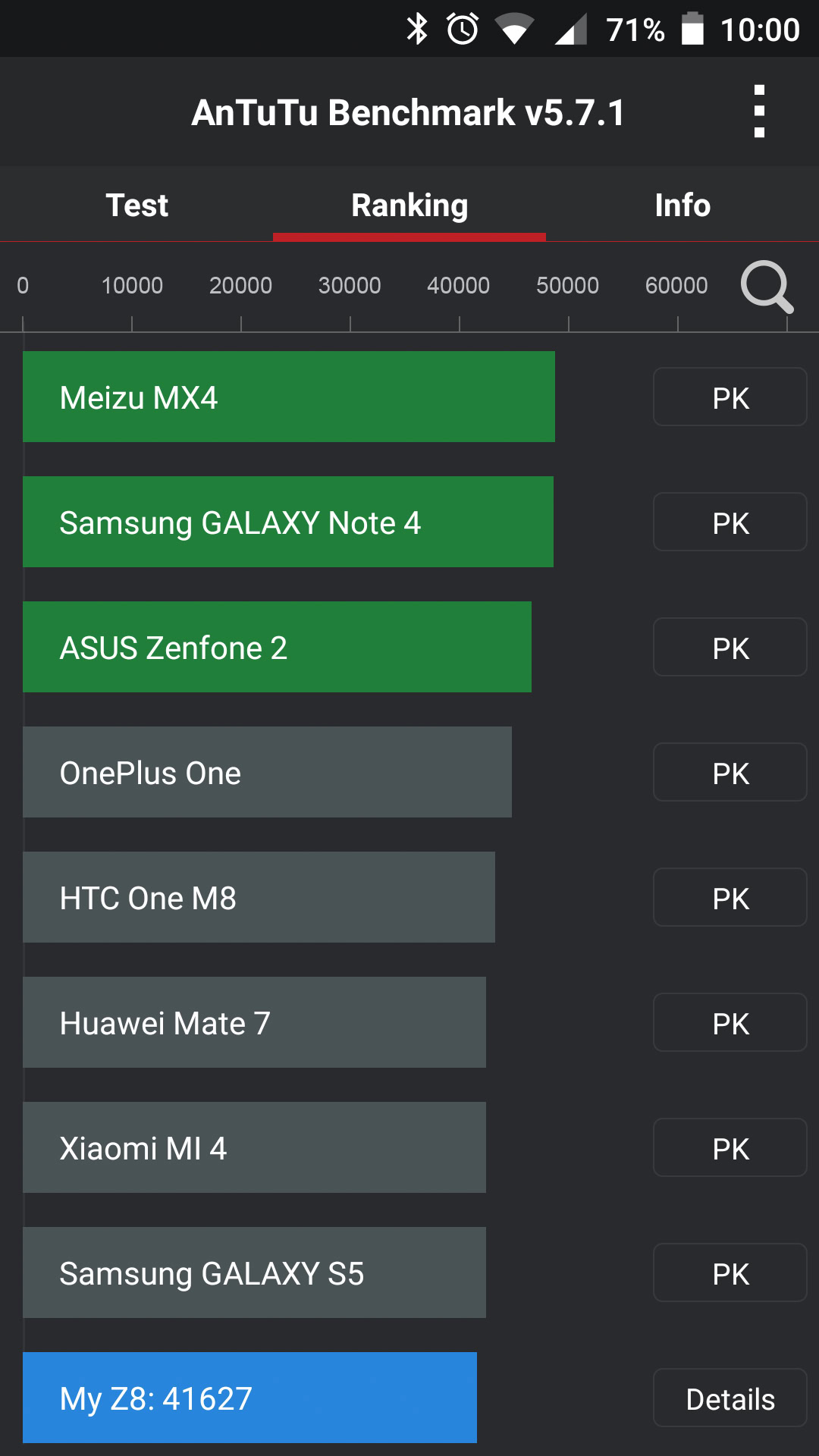Tap the search magnifier icon
Screen dimensions: 819x1456
(x=767, y=287)
